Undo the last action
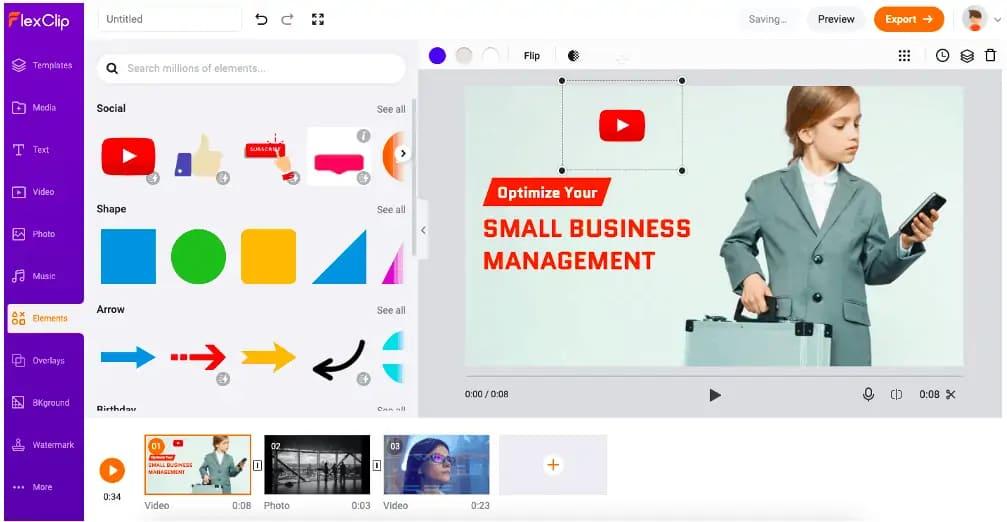Viewport: 1007px width, 522px height. pyautogui.click(x=261, y=19)
